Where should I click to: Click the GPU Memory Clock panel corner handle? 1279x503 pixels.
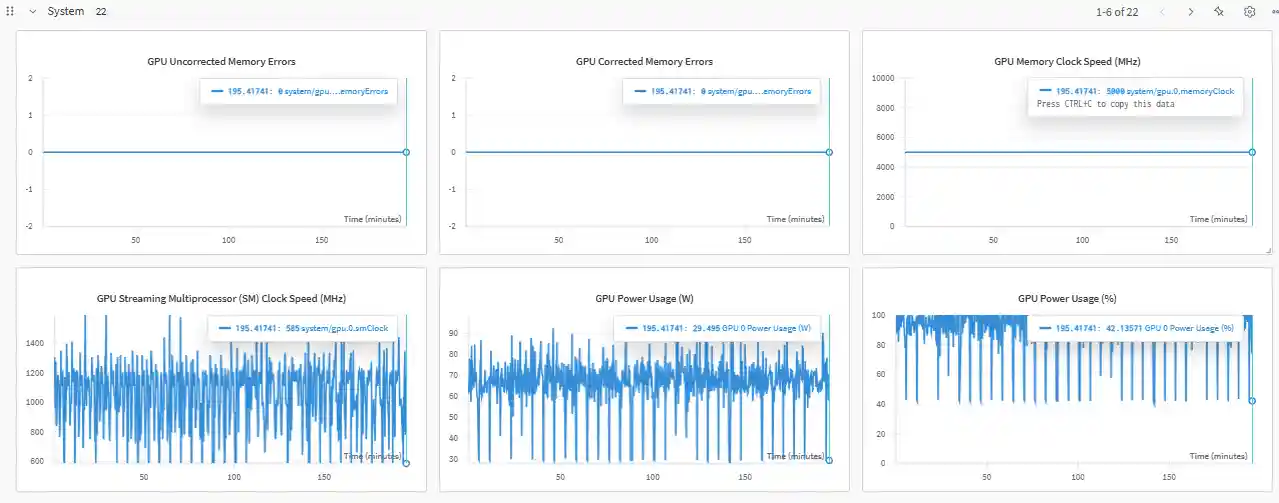pyautogui.click(x=1267, y=250)
